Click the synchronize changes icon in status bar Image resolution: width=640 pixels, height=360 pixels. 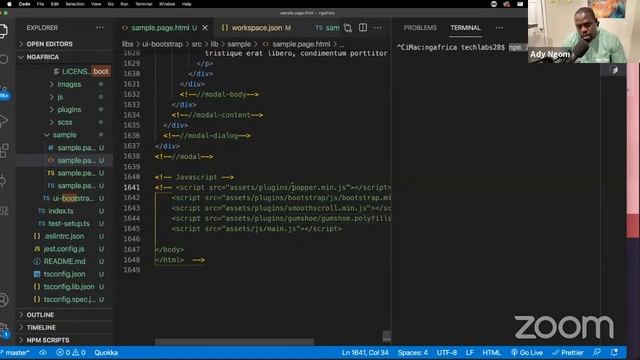[43, 353]
